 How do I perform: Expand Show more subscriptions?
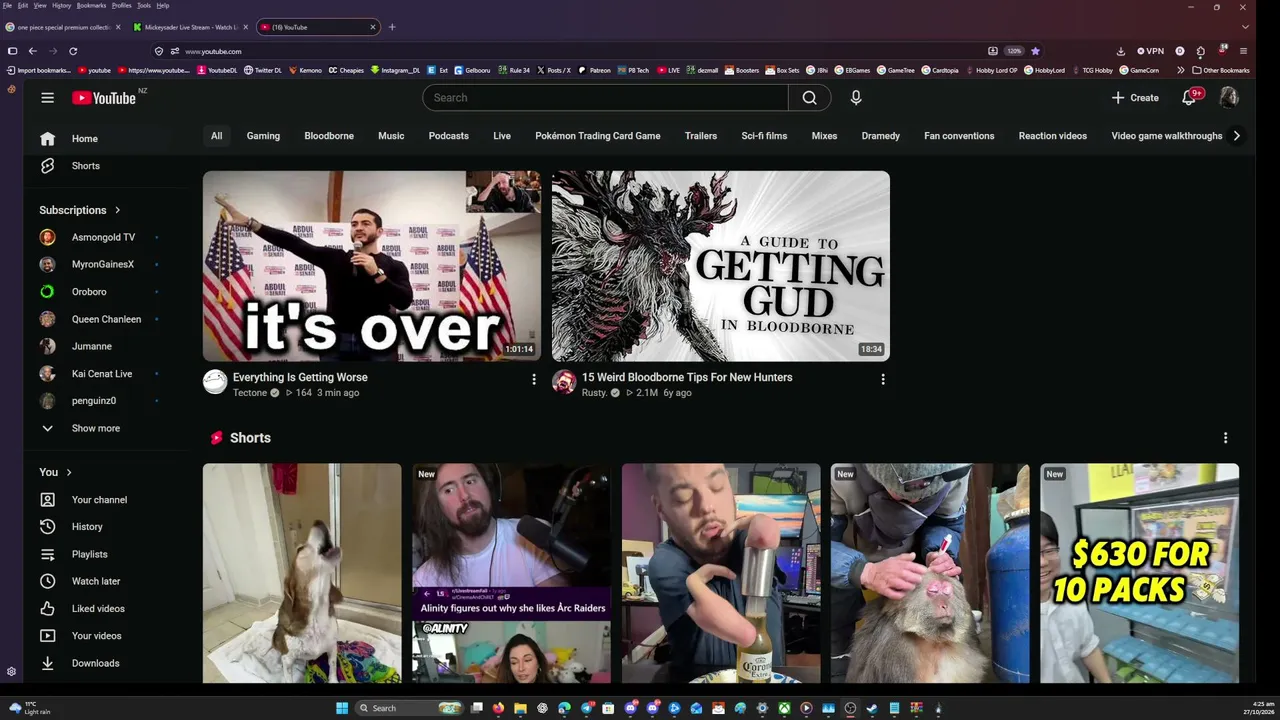[x=95, y=428]
